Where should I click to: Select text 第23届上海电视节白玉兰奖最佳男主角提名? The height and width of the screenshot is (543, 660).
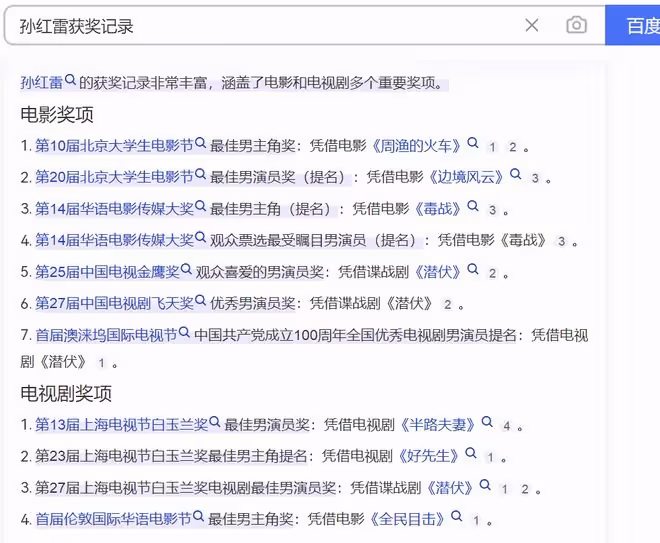coord(171,456)
